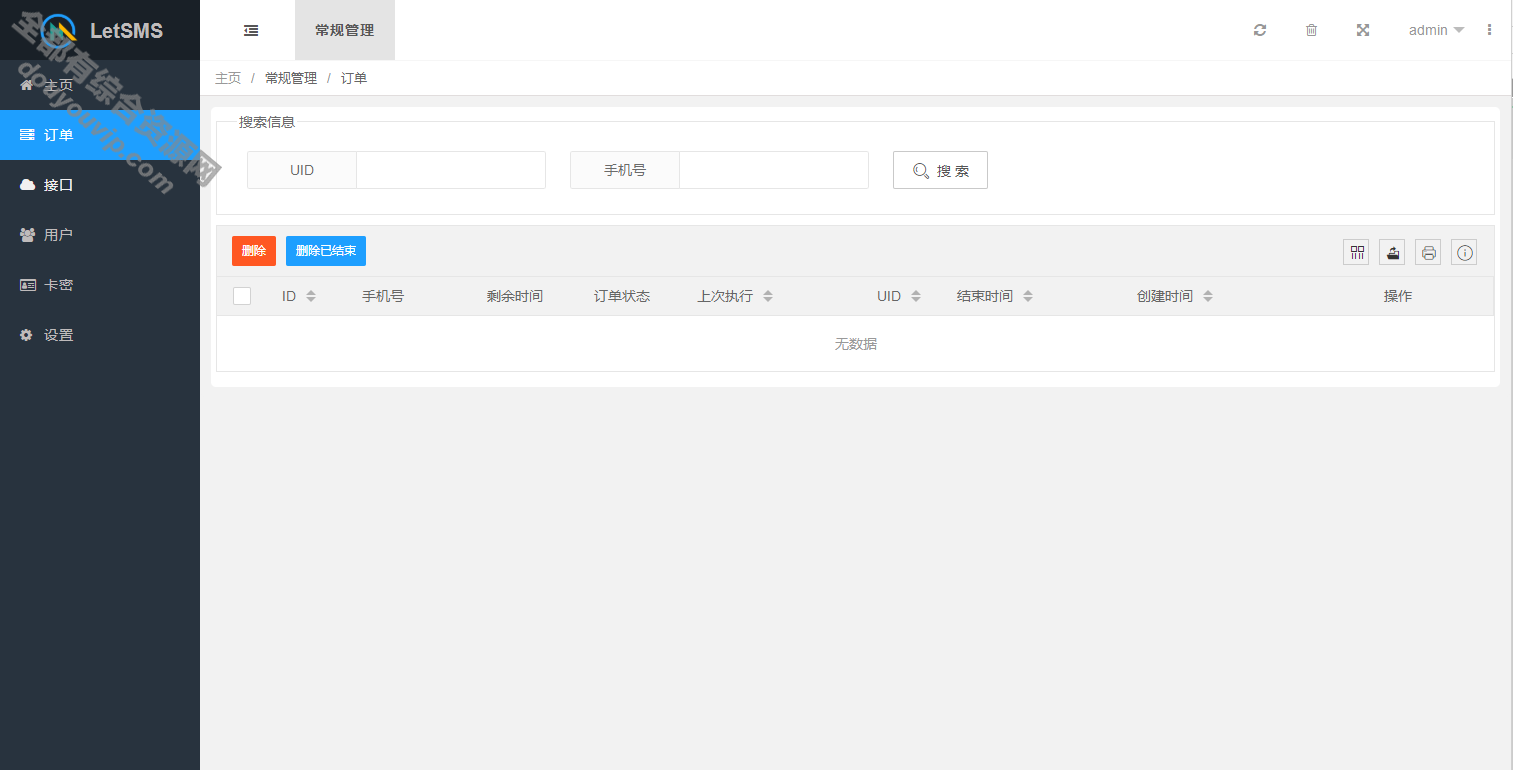Image resolution: width=1513 pixels, height=770 pixels.
Task: Click the LetSMS logo
Action: click(x=101, y=31)
